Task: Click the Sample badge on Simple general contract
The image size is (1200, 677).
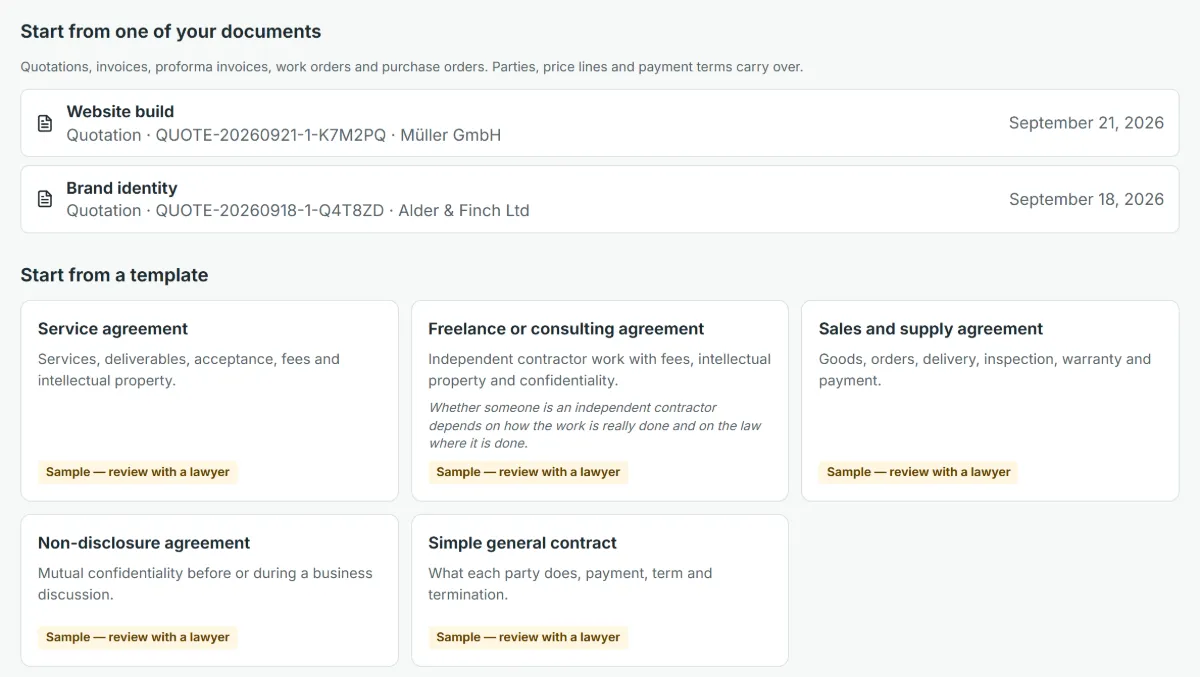Action: (x=528, y=637)
